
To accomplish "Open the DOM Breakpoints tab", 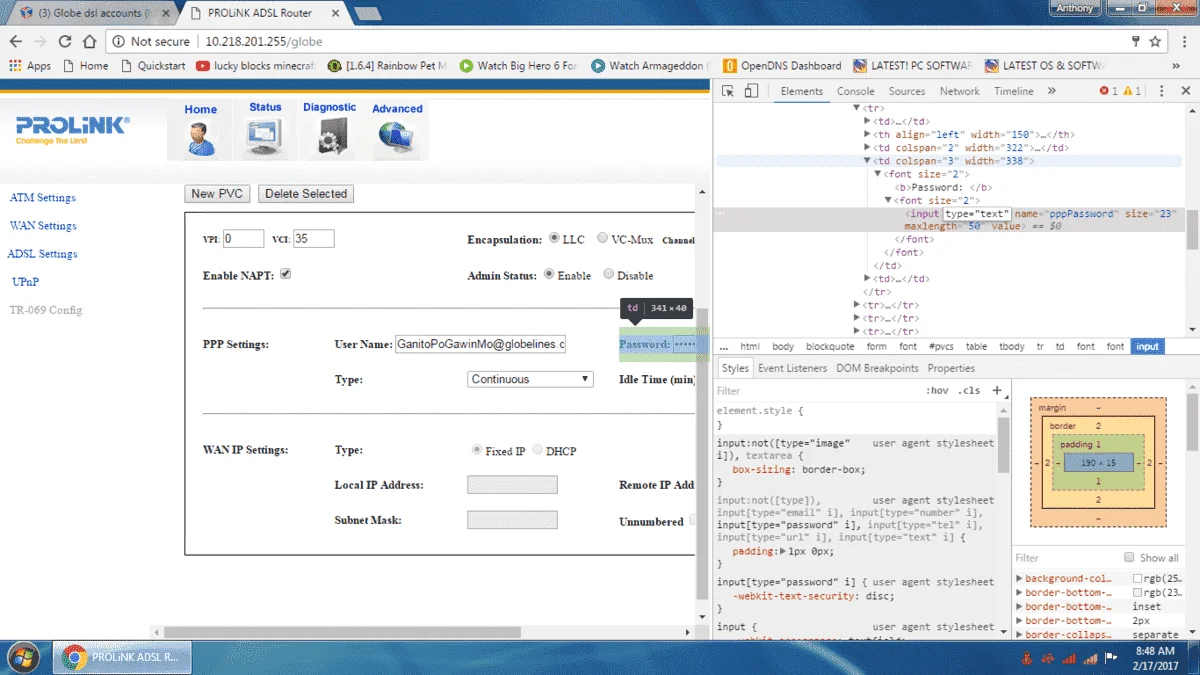I will (x=877, y=368).
